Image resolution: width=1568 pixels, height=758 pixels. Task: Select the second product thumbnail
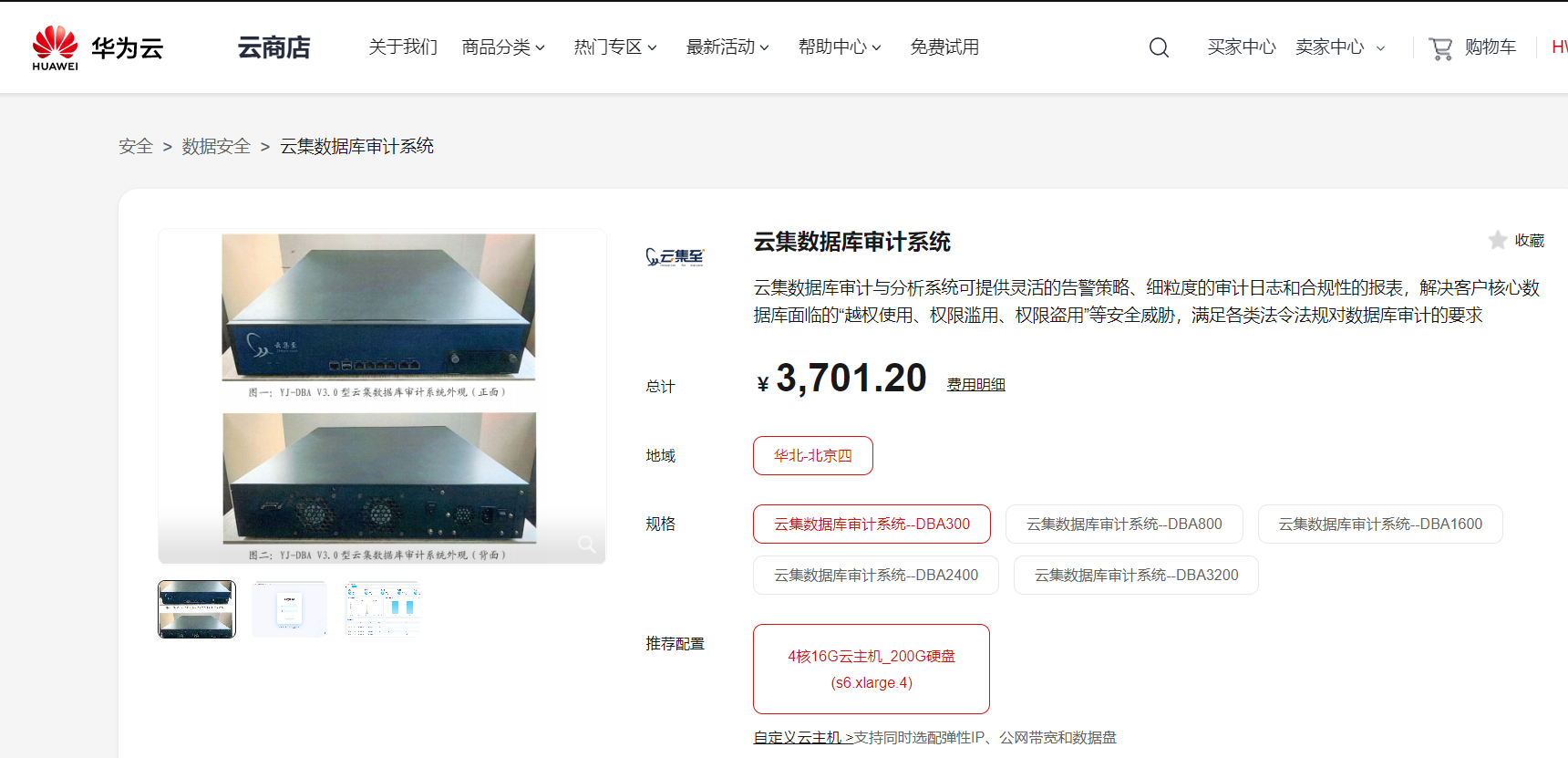point(289,609)
